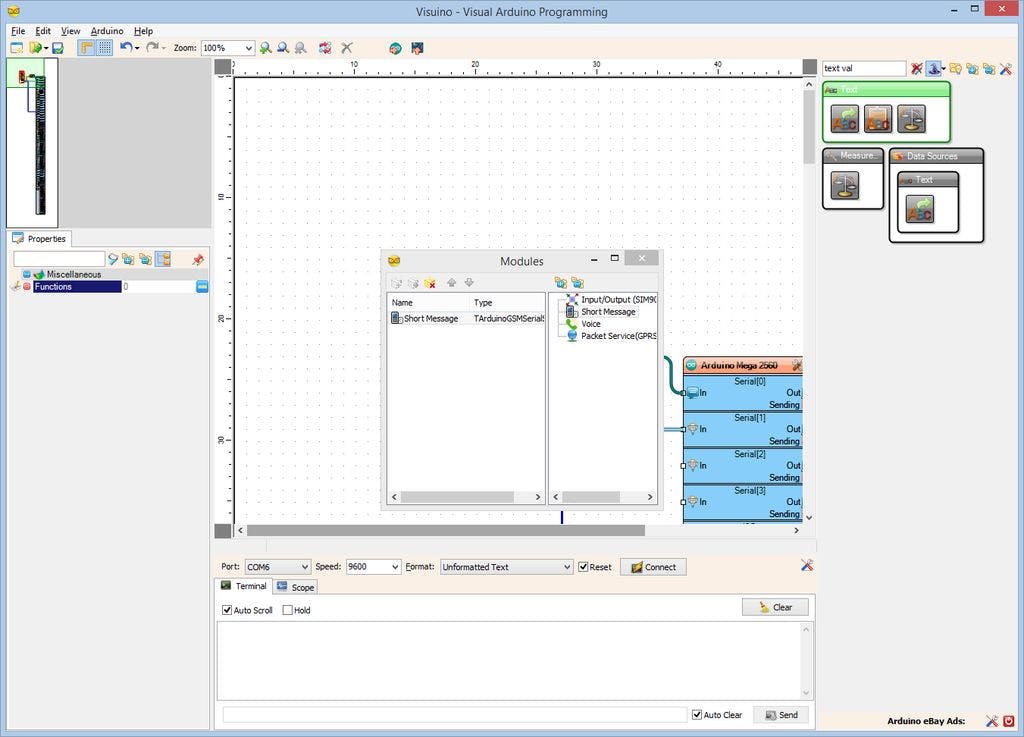Image resolution: width=1024 pixels, height=737 pixels.
Task: Toggle the Auto Scroll checkbox
Action: click(227, 610)
